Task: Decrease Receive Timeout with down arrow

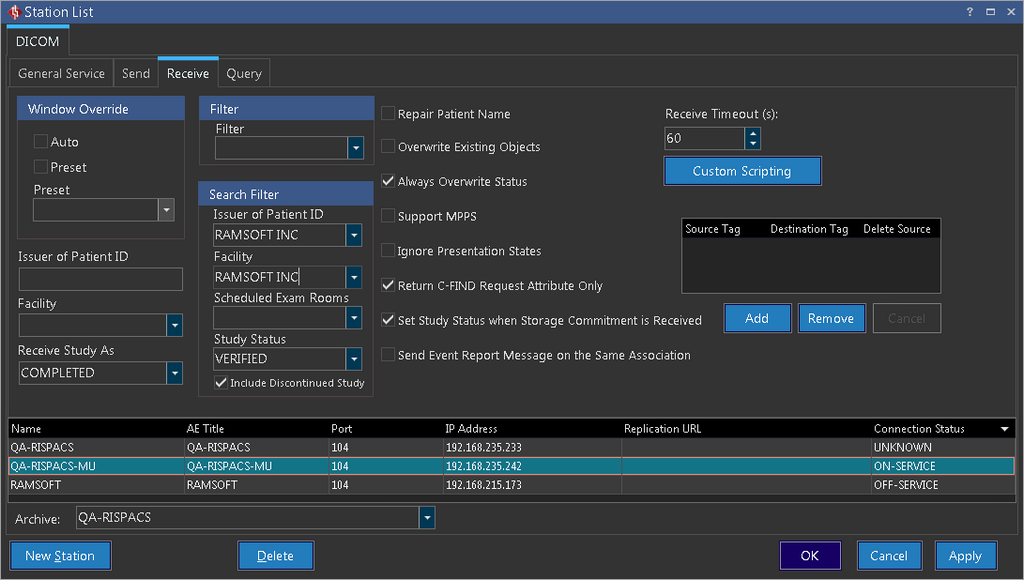Action: pyautogui.click(x=753, y=144)
